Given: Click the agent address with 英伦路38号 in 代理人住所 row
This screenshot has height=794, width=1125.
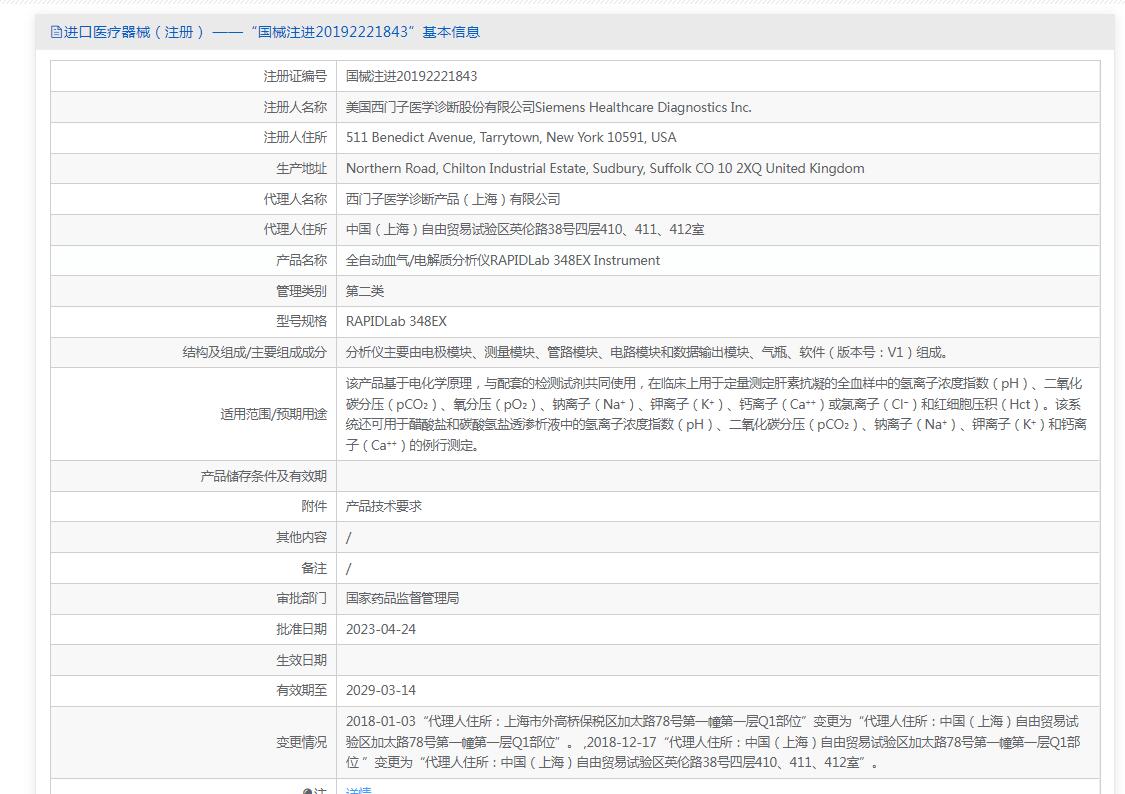Looking at the screenshot, I should (524, 229).
